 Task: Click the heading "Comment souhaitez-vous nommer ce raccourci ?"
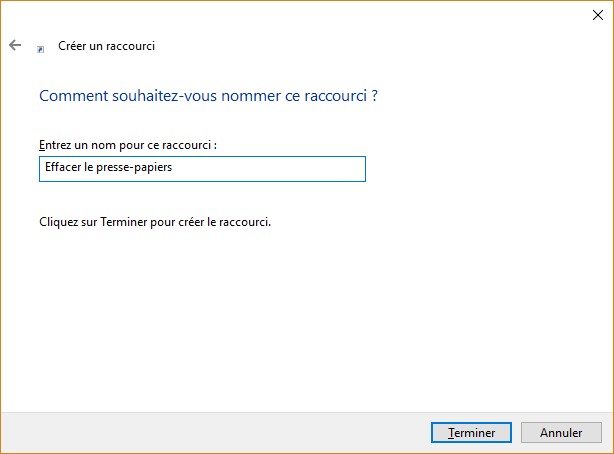tap(208, 97)
